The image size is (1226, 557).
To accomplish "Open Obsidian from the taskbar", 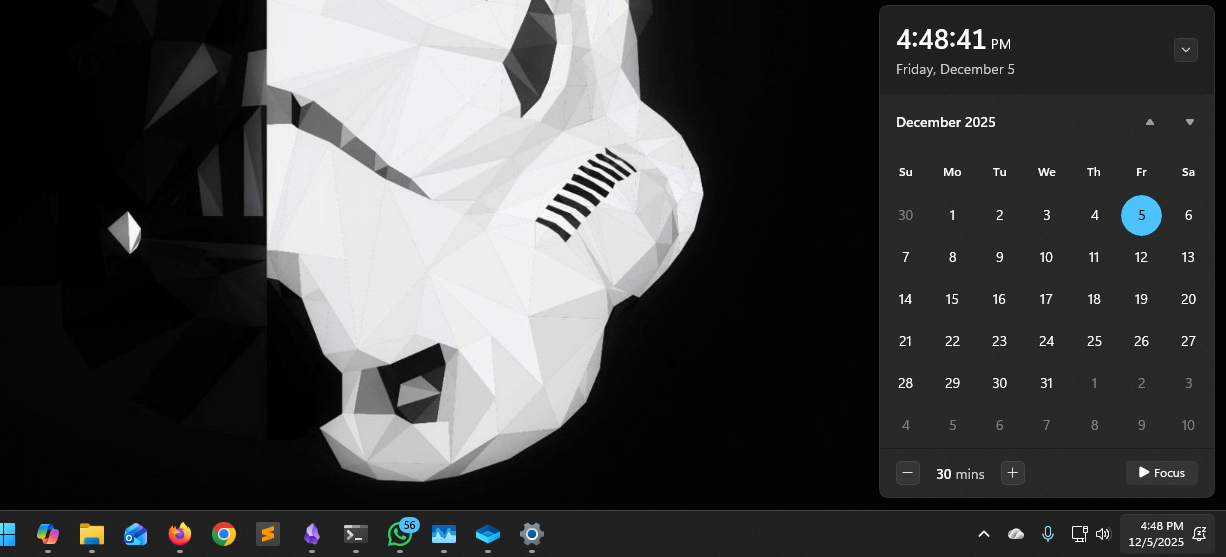I will [x=312, y=534].
